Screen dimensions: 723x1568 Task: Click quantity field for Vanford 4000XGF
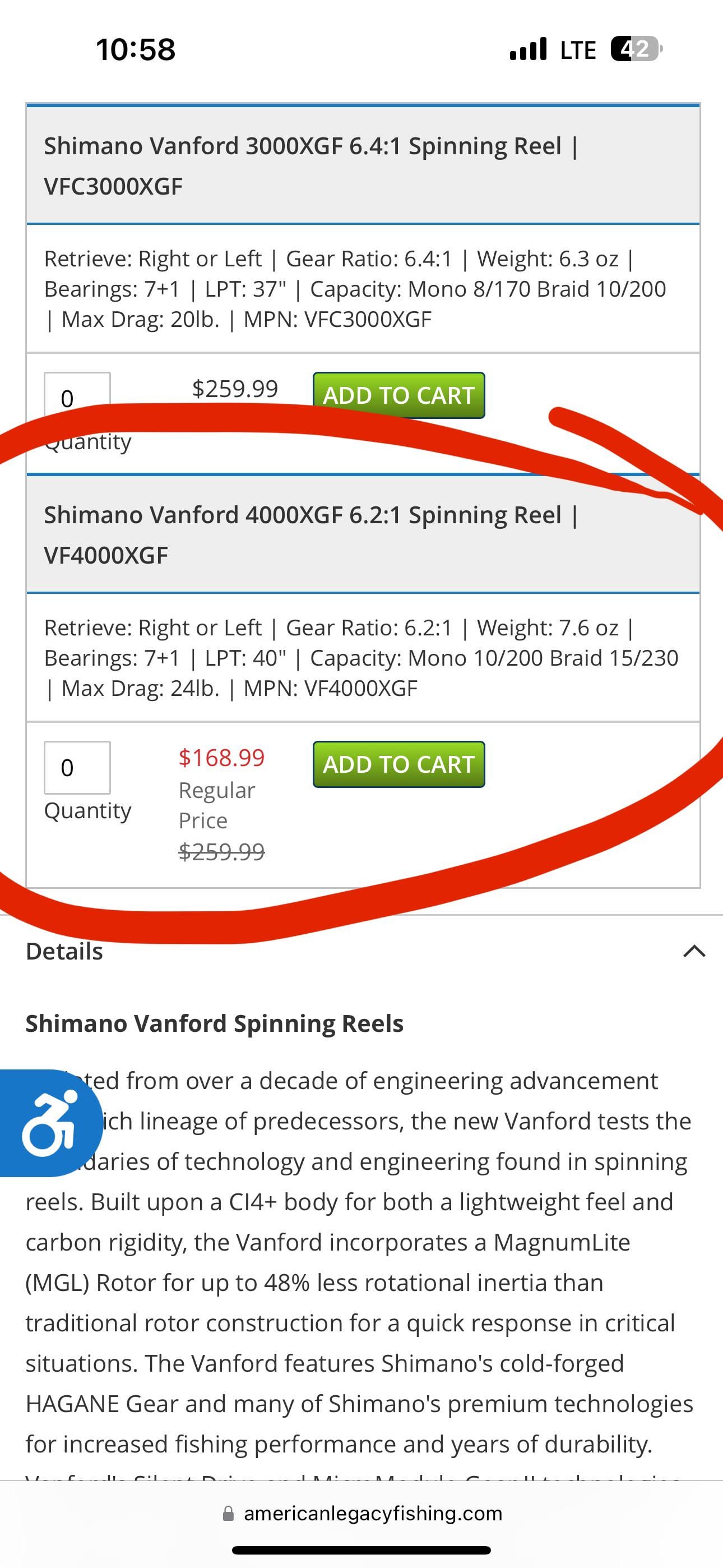[77, 767]
